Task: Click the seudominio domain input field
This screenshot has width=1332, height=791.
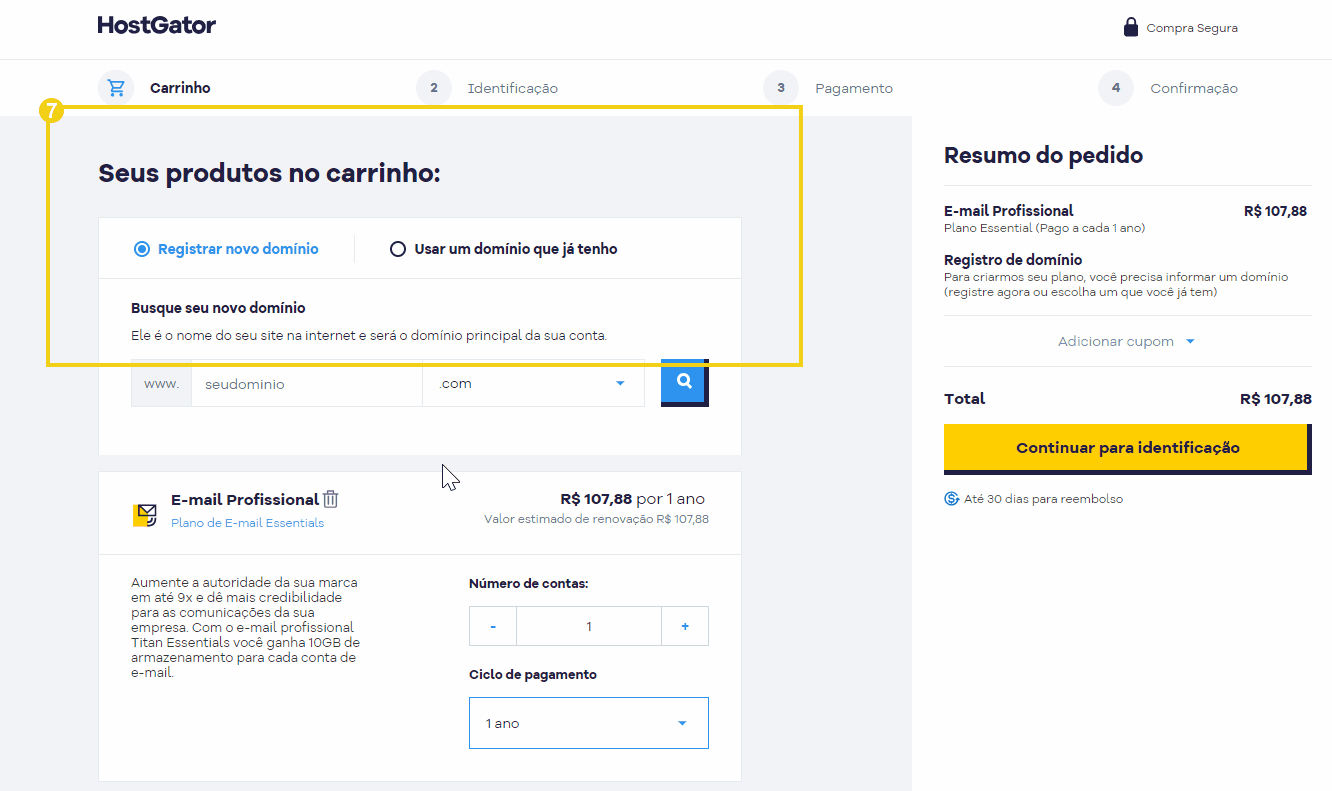Action: coord(307,384)
